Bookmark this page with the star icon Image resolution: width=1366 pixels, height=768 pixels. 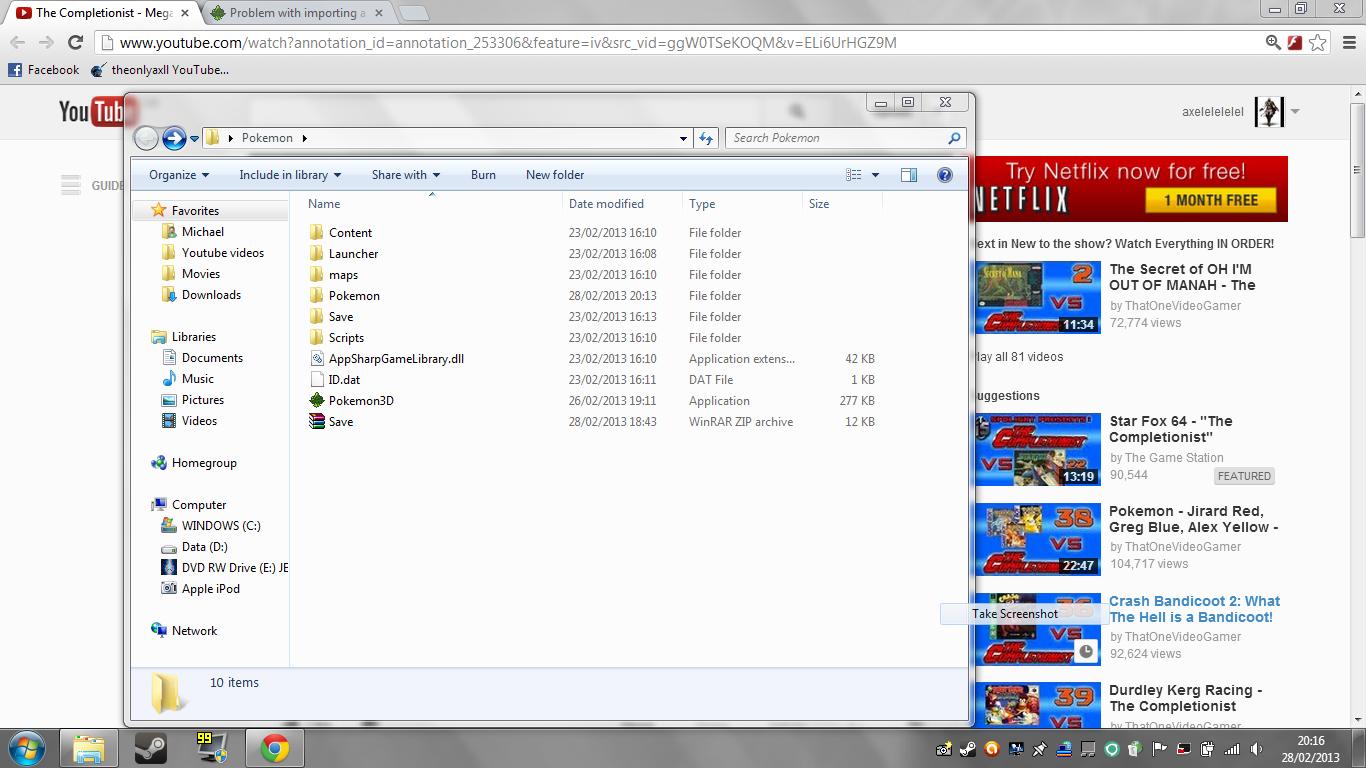(1318, 43)
